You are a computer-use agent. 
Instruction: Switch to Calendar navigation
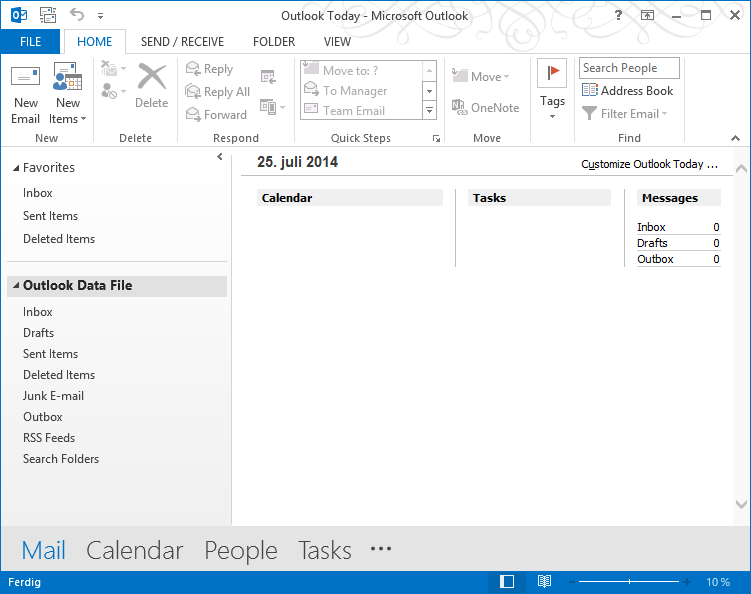click(x=135, y=550)
